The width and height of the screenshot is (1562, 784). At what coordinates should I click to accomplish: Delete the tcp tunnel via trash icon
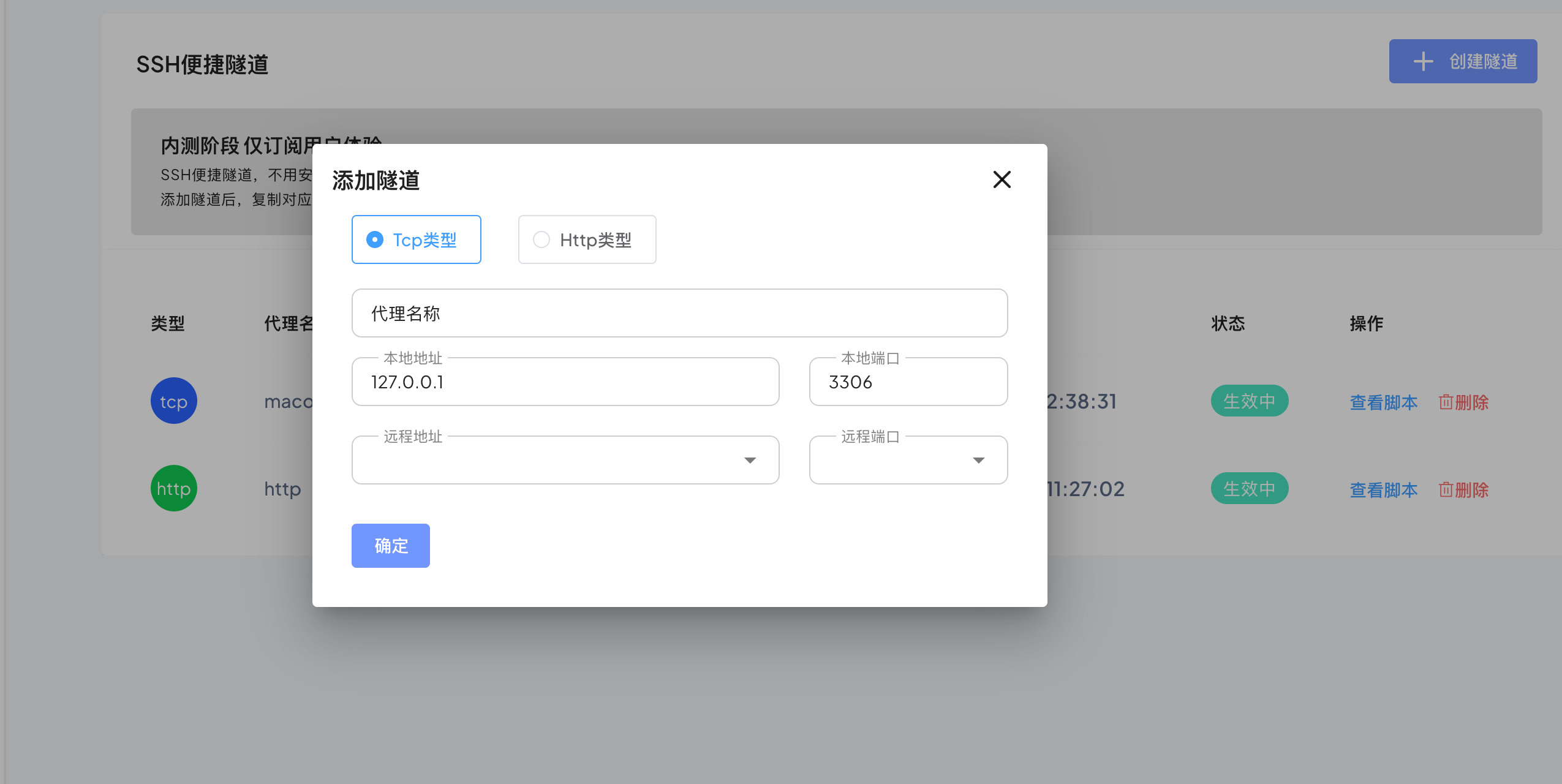click(x=1446, y=402)
